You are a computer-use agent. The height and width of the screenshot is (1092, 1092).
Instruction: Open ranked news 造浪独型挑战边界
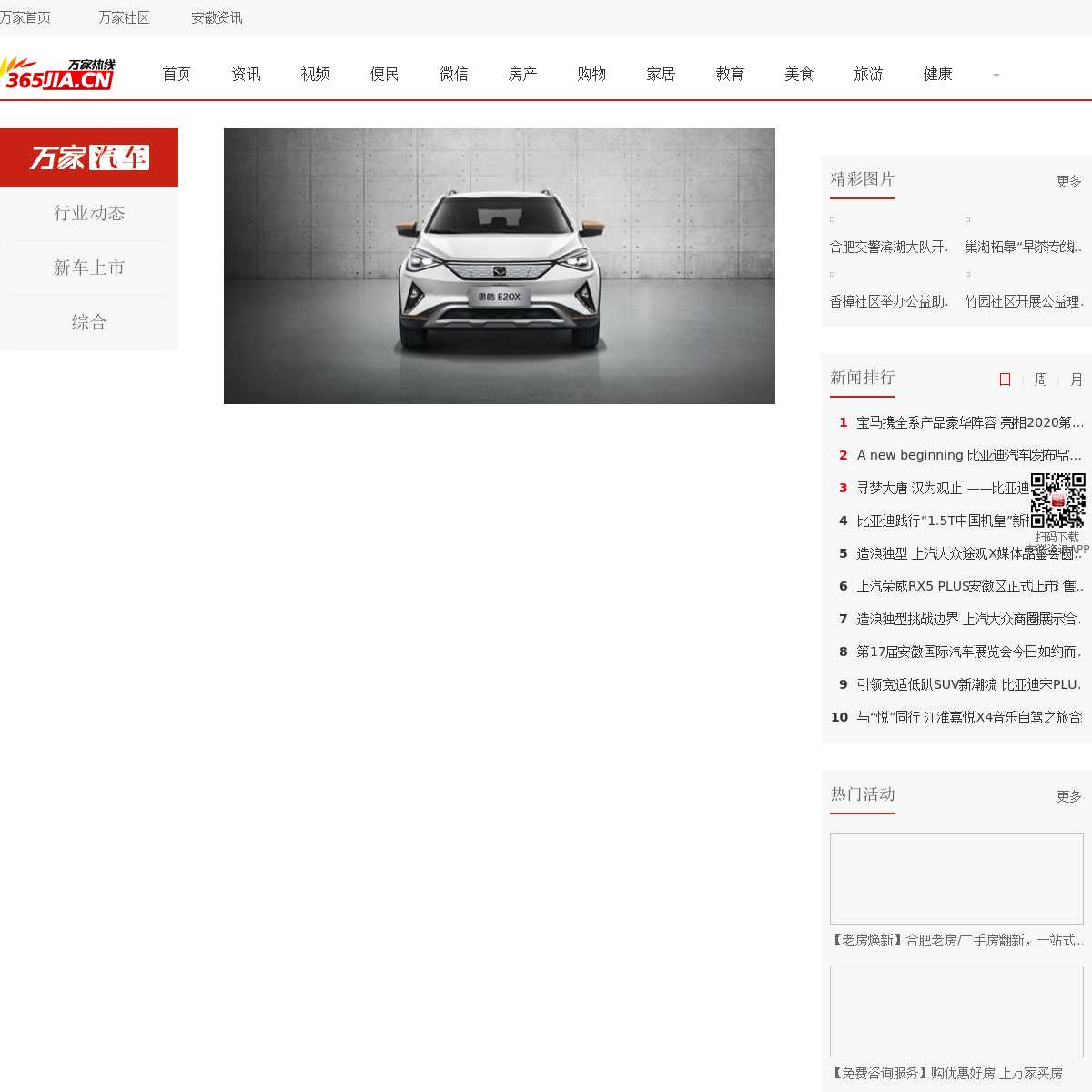point(970,619)
